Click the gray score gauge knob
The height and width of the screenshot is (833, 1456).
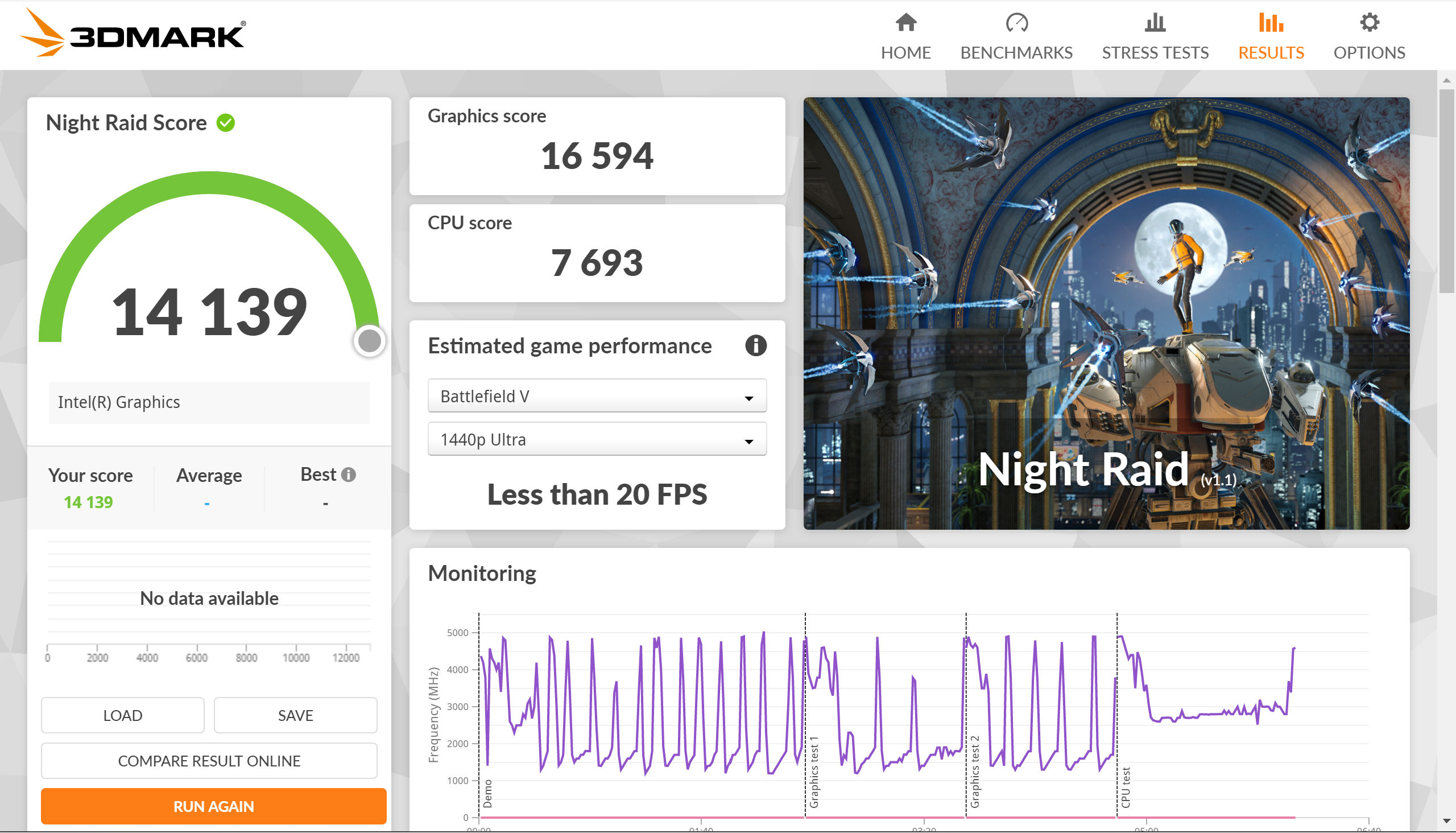point(370,341)
